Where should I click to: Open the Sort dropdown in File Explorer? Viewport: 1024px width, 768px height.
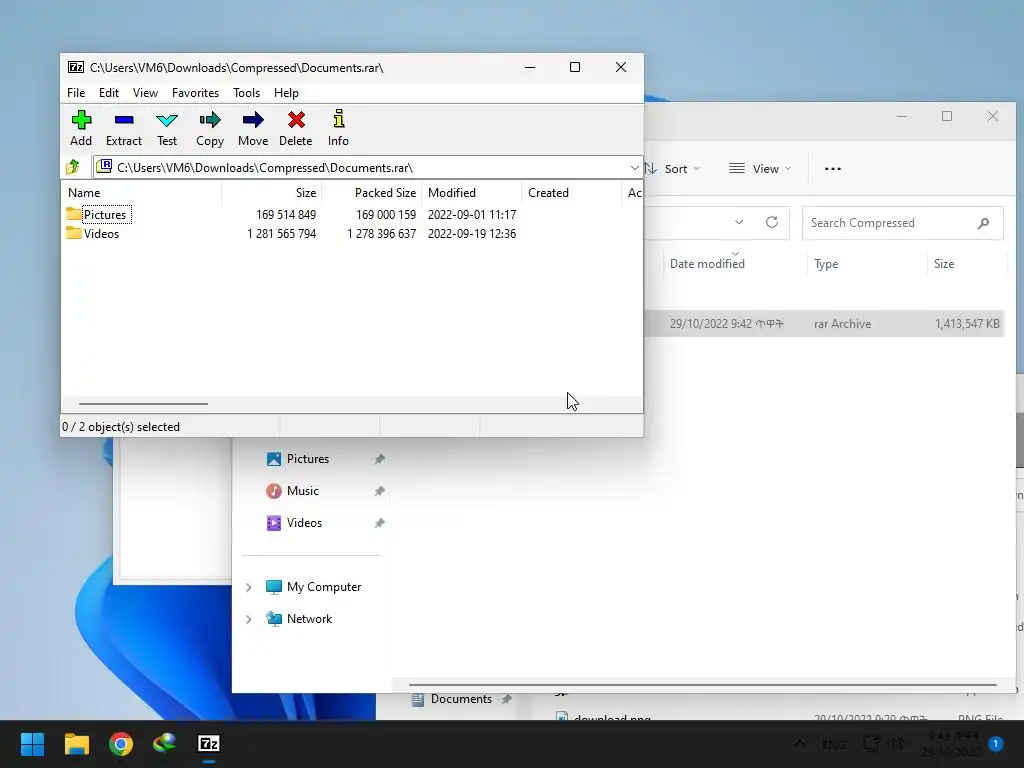click(673, 168)
